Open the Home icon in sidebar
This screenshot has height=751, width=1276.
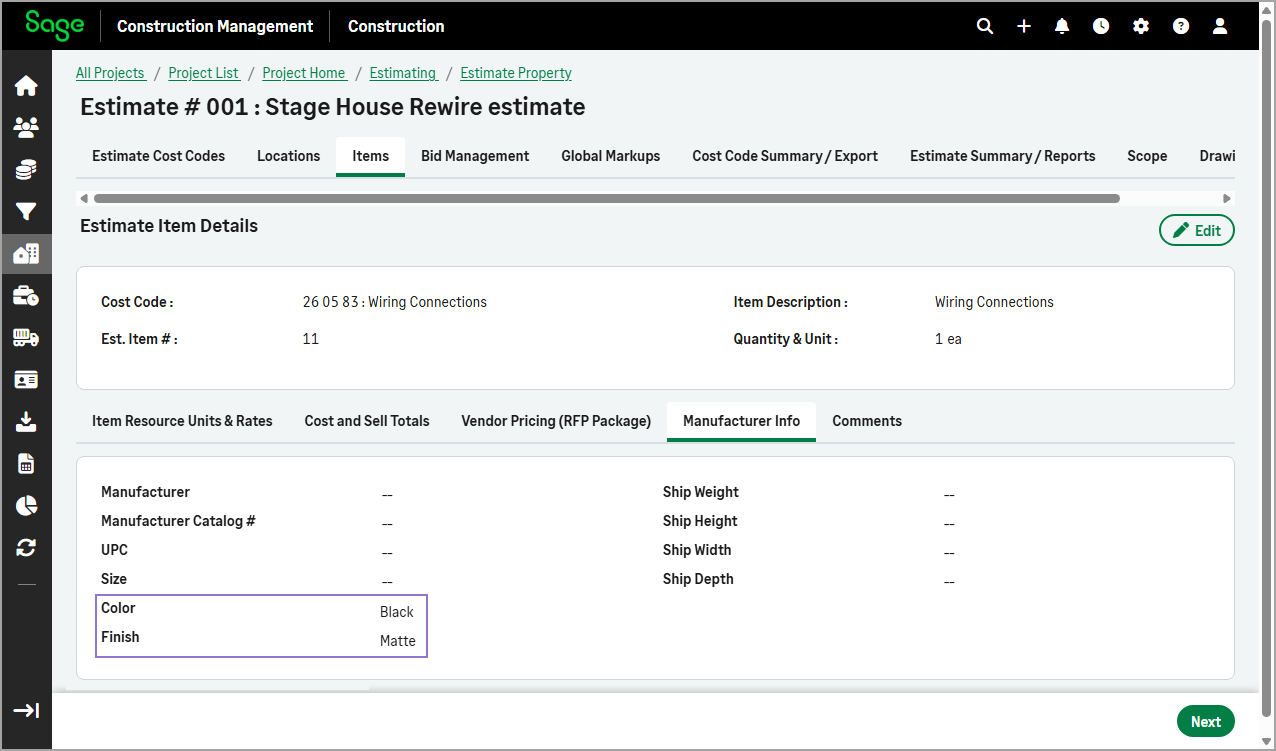coord(26,86)
